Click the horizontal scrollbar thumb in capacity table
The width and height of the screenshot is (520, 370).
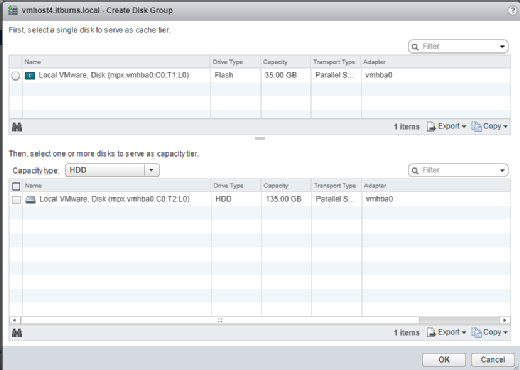point(220,320)
